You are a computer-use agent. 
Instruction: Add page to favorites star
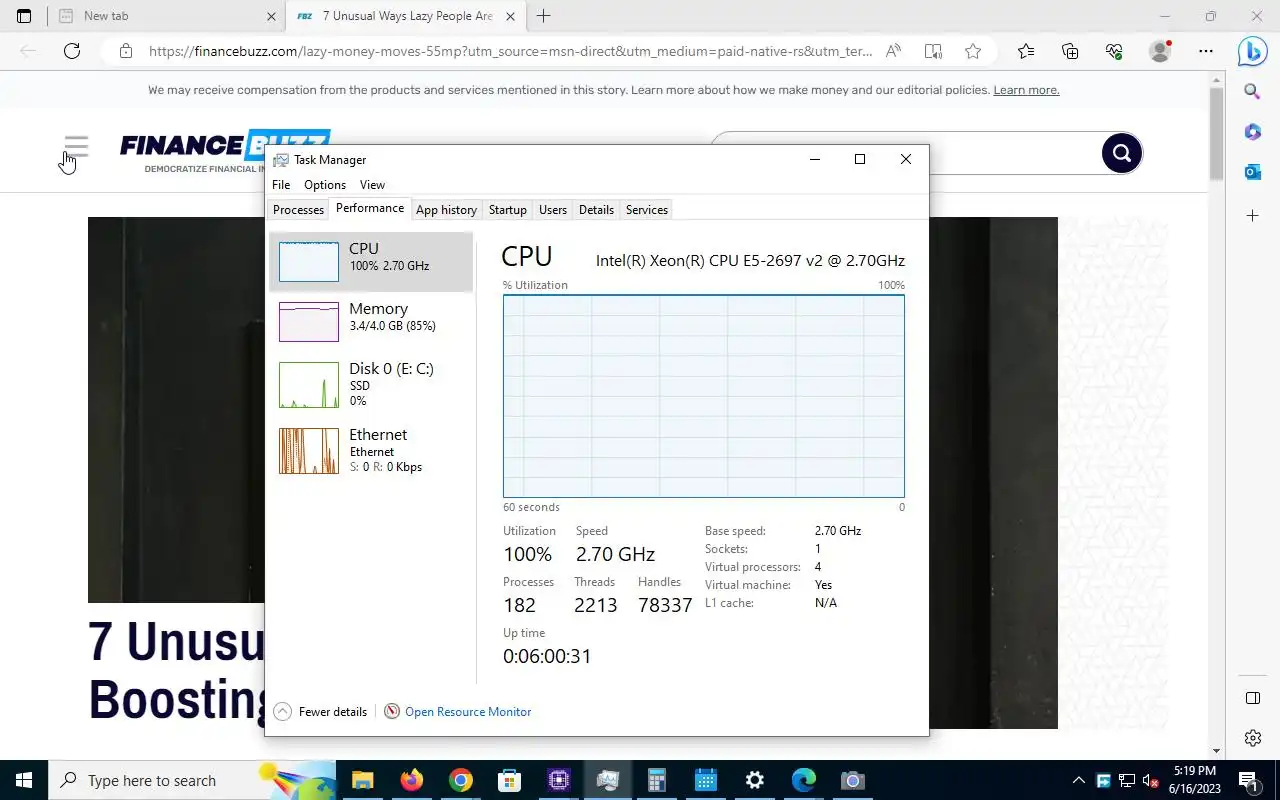[973, 51]
